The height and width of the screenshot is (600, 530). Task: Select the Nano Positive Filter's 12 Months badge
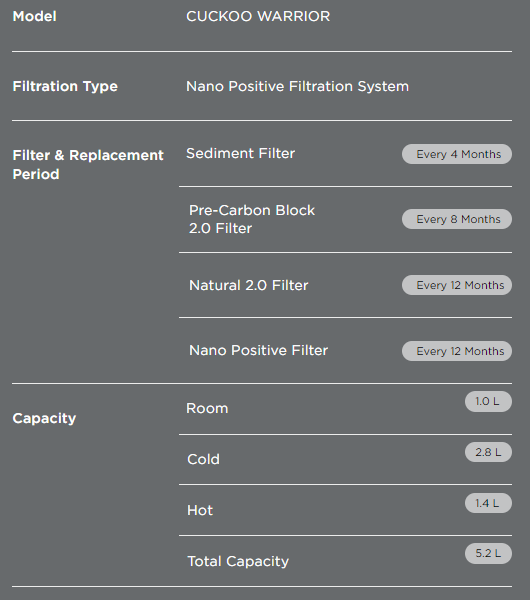coord(457,351)
